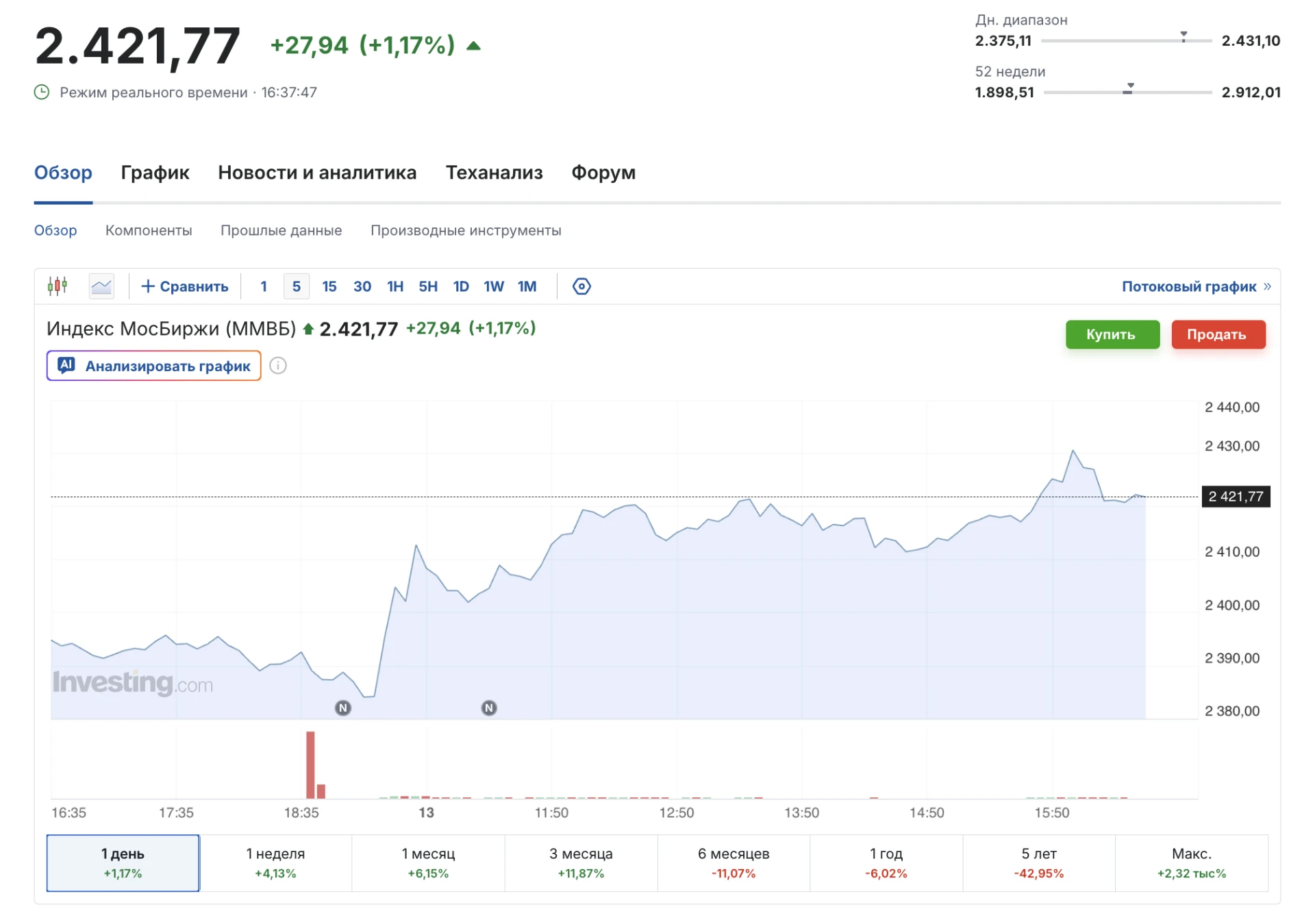Viewport: 1315px width, 924px height.
Task: Open the Потоковый график link
Action: point(1197,286)
